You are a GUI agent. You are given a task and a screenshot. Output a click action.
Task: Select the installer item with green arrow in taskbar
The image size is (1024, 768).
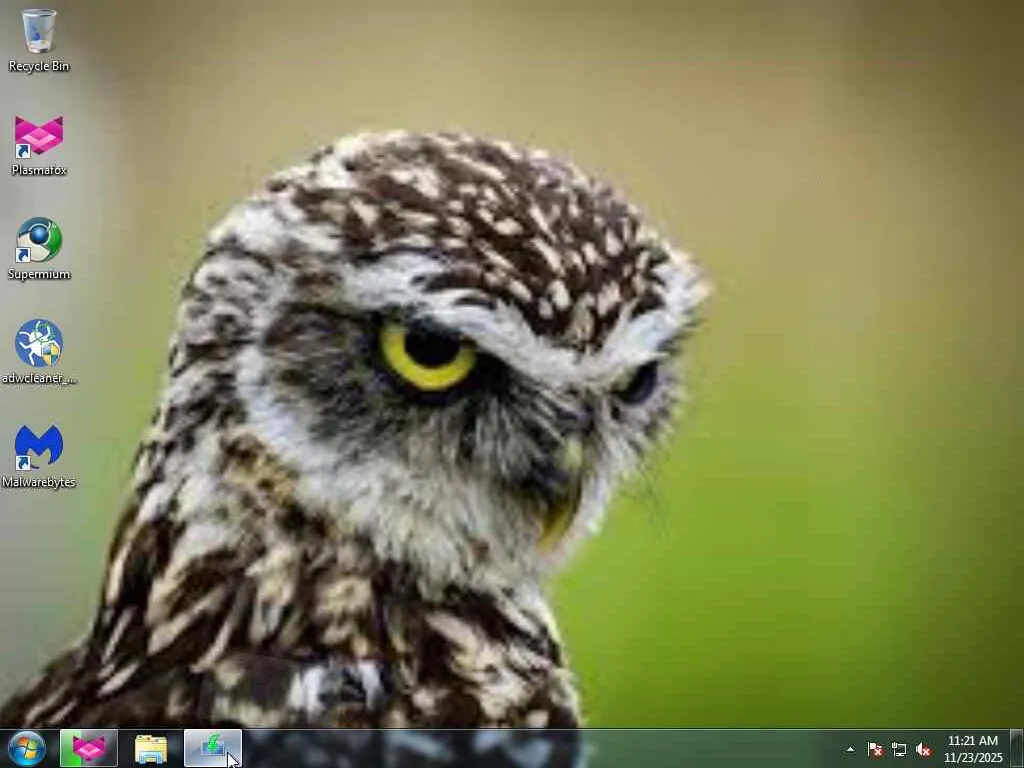point(213,749)
